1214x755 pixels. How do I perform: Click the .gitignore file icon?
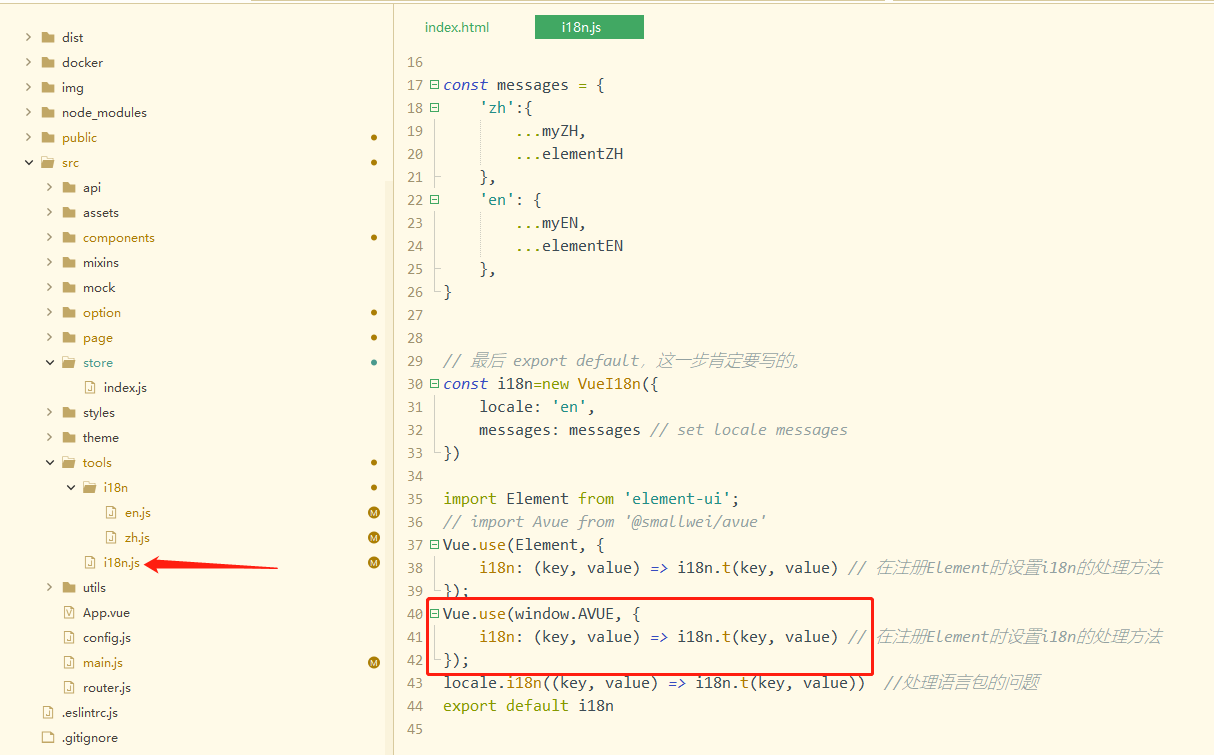pos(48,737)
